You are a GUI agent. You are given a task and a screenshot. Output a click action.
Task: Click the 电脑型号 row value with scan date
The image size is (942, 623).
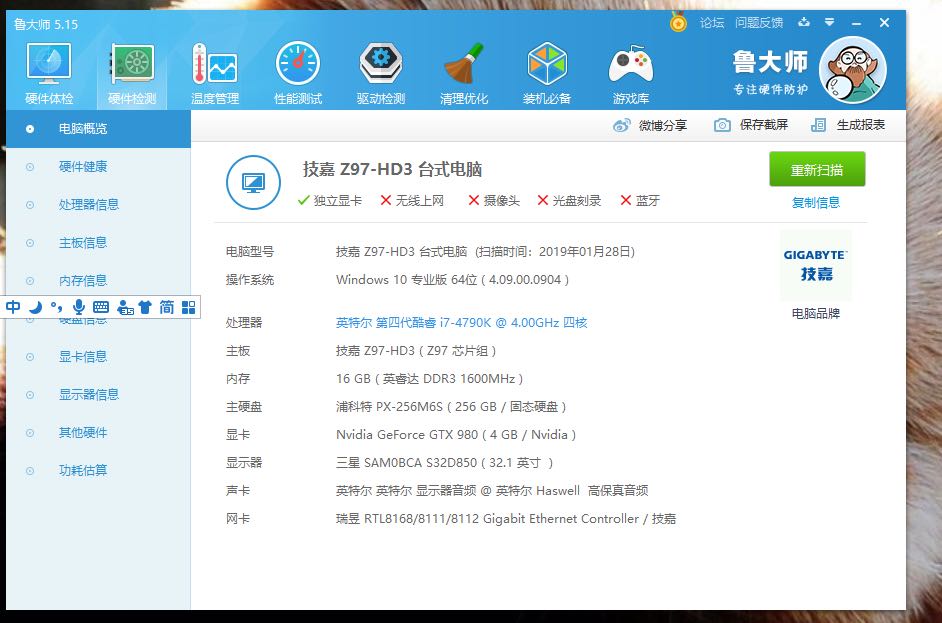485,252
